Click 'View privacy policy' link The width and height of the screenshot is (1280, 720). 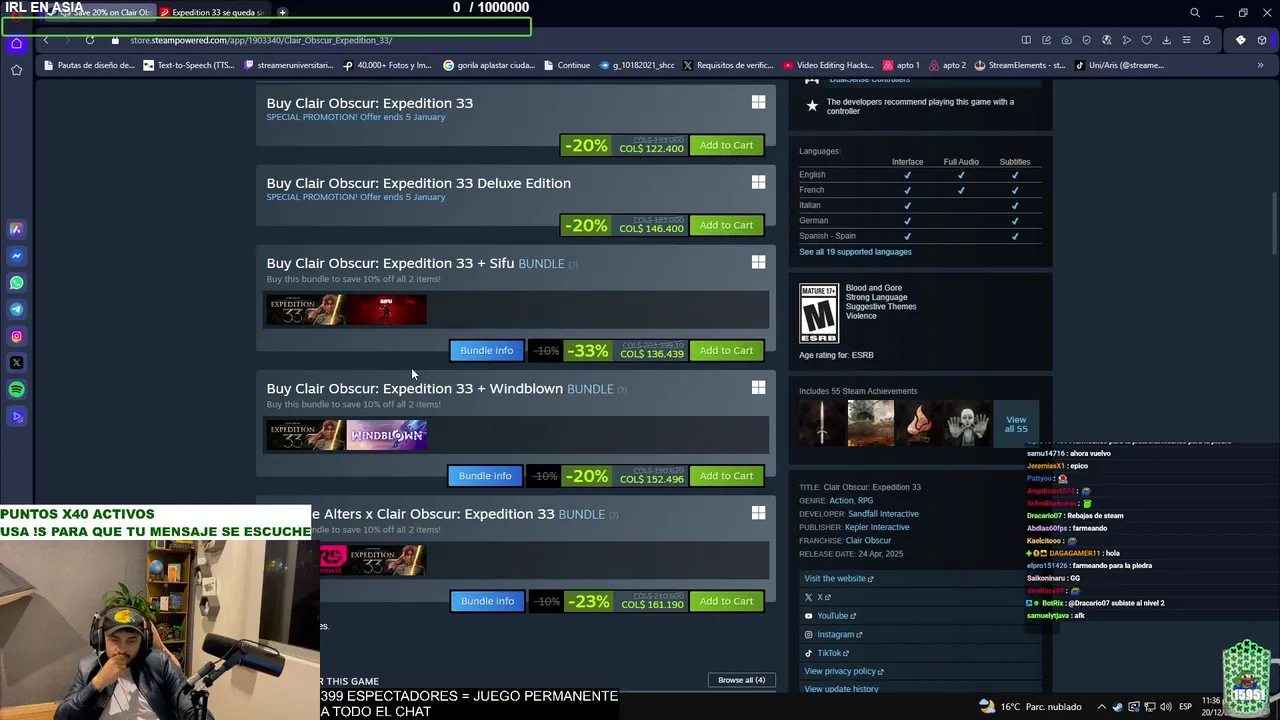[843, 671]
